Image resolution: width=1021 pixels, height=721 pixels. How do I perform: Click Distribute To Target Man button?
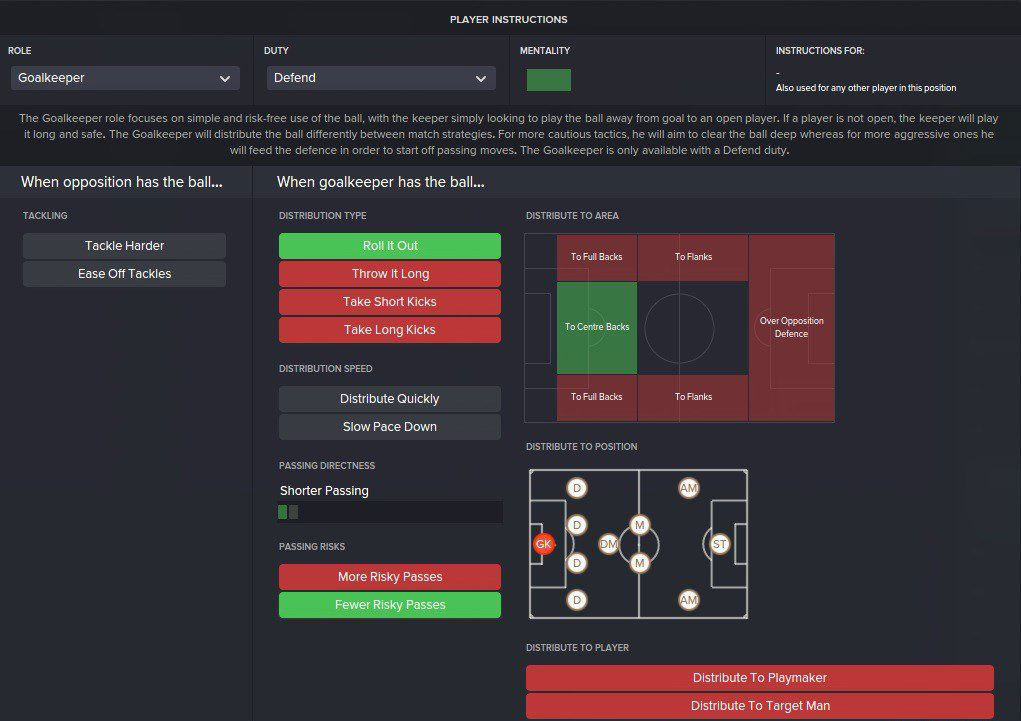point(760,706)
